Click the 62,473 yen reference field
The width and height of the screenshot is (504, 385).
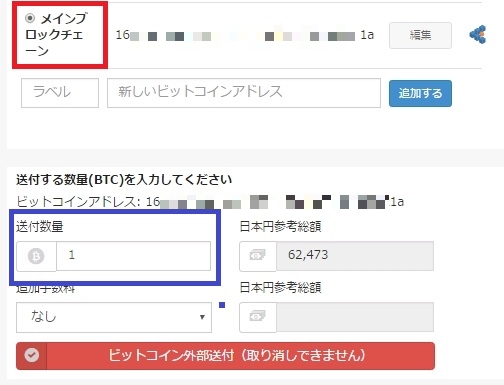click(x=355, y=256)
